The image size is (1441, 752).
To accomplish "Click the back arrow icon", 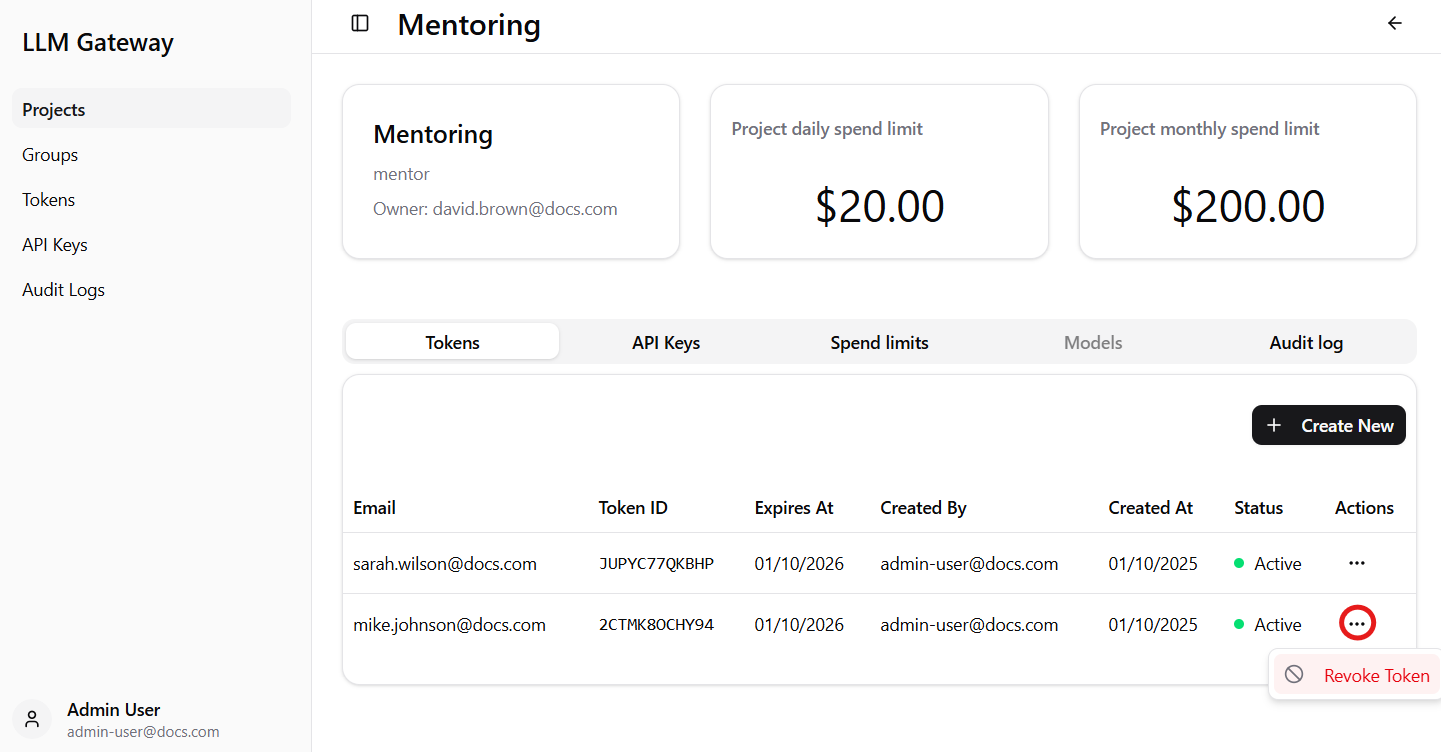I will point(1395,23).
